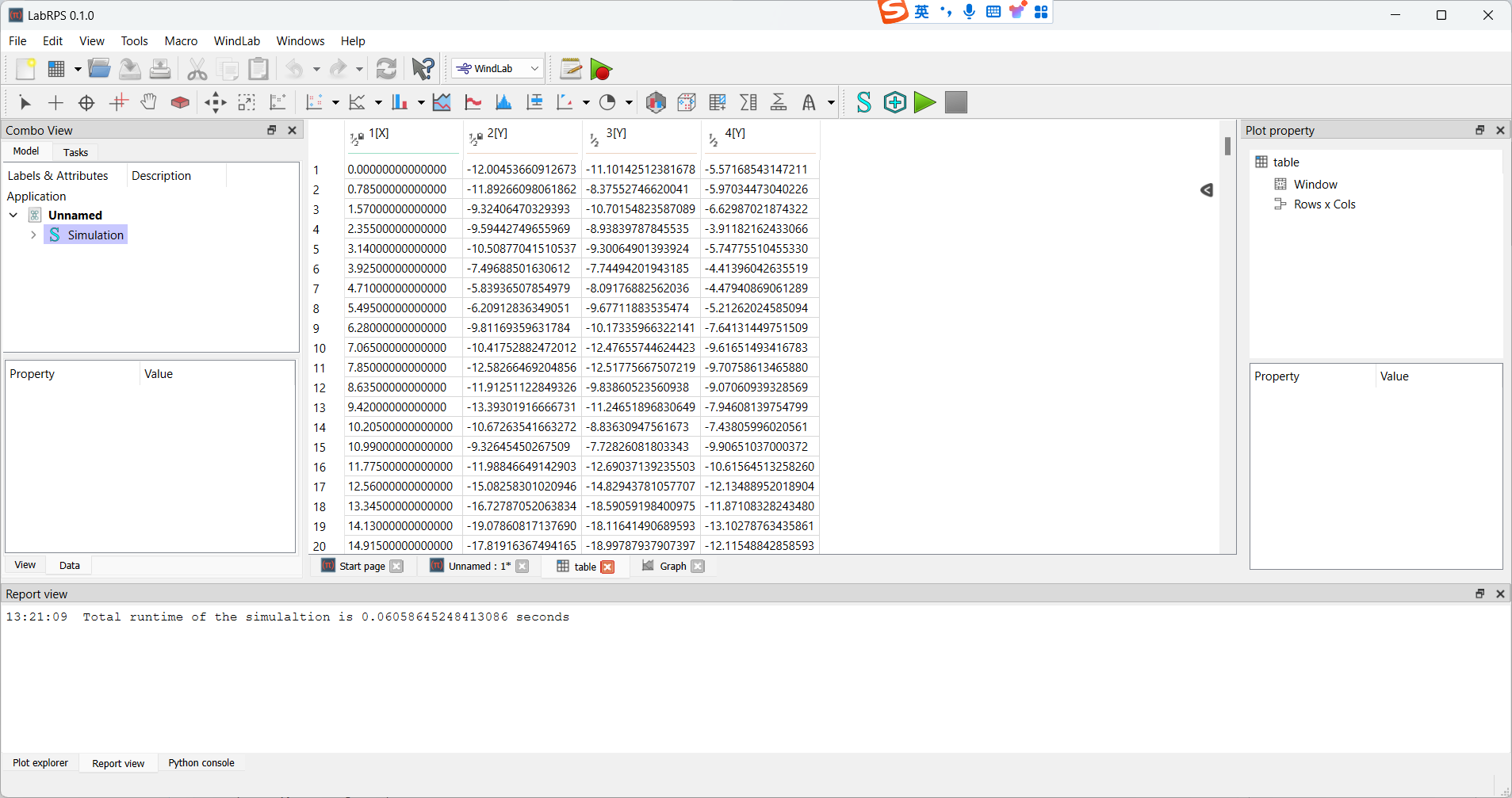Click the pie chart plot icon
The width and height of the screenshot is (1512, 798).
point(607,102)
